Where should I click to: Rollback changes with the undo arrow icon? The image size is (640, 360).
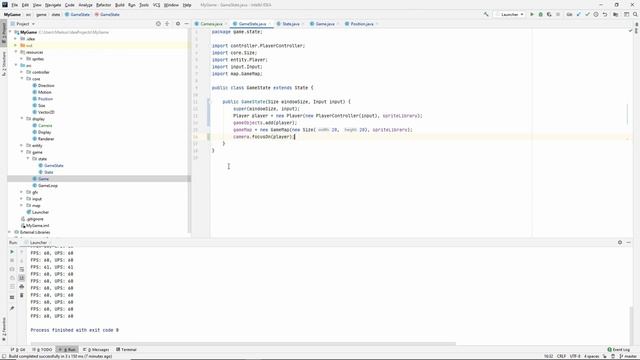click(605, 14)
